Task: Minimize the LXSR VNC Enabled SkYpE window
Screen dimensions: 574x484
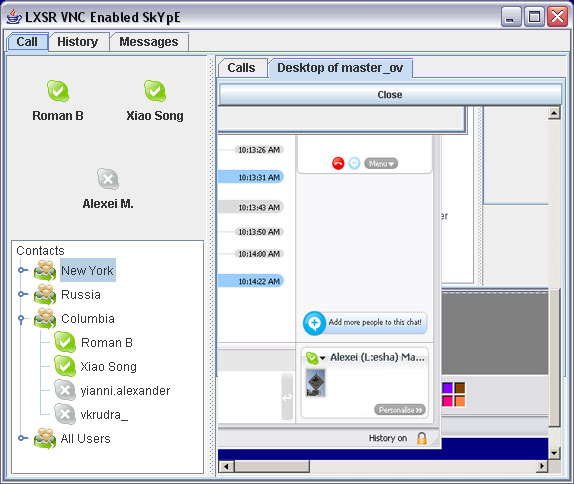Action: (511, 17)
